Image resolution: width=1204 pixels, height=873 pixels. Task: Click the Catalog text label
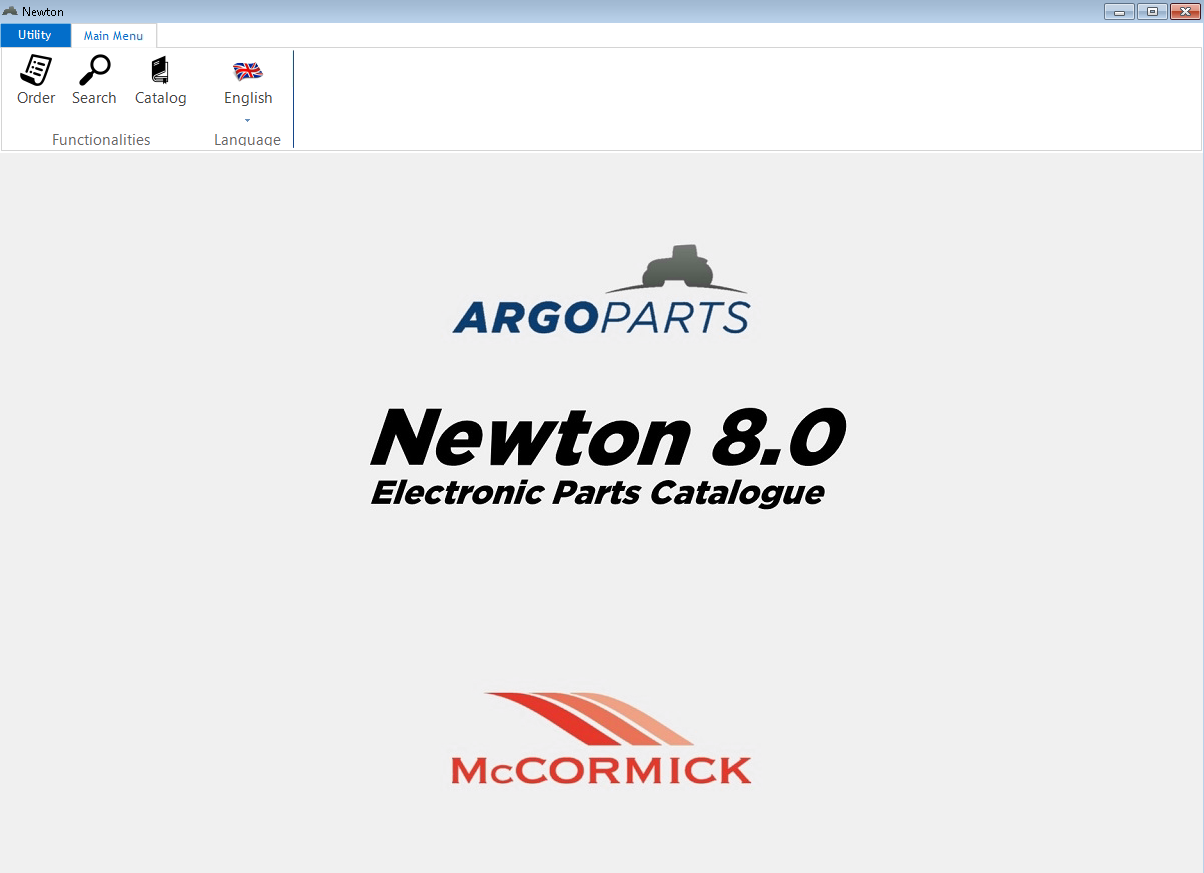[160, 98]
